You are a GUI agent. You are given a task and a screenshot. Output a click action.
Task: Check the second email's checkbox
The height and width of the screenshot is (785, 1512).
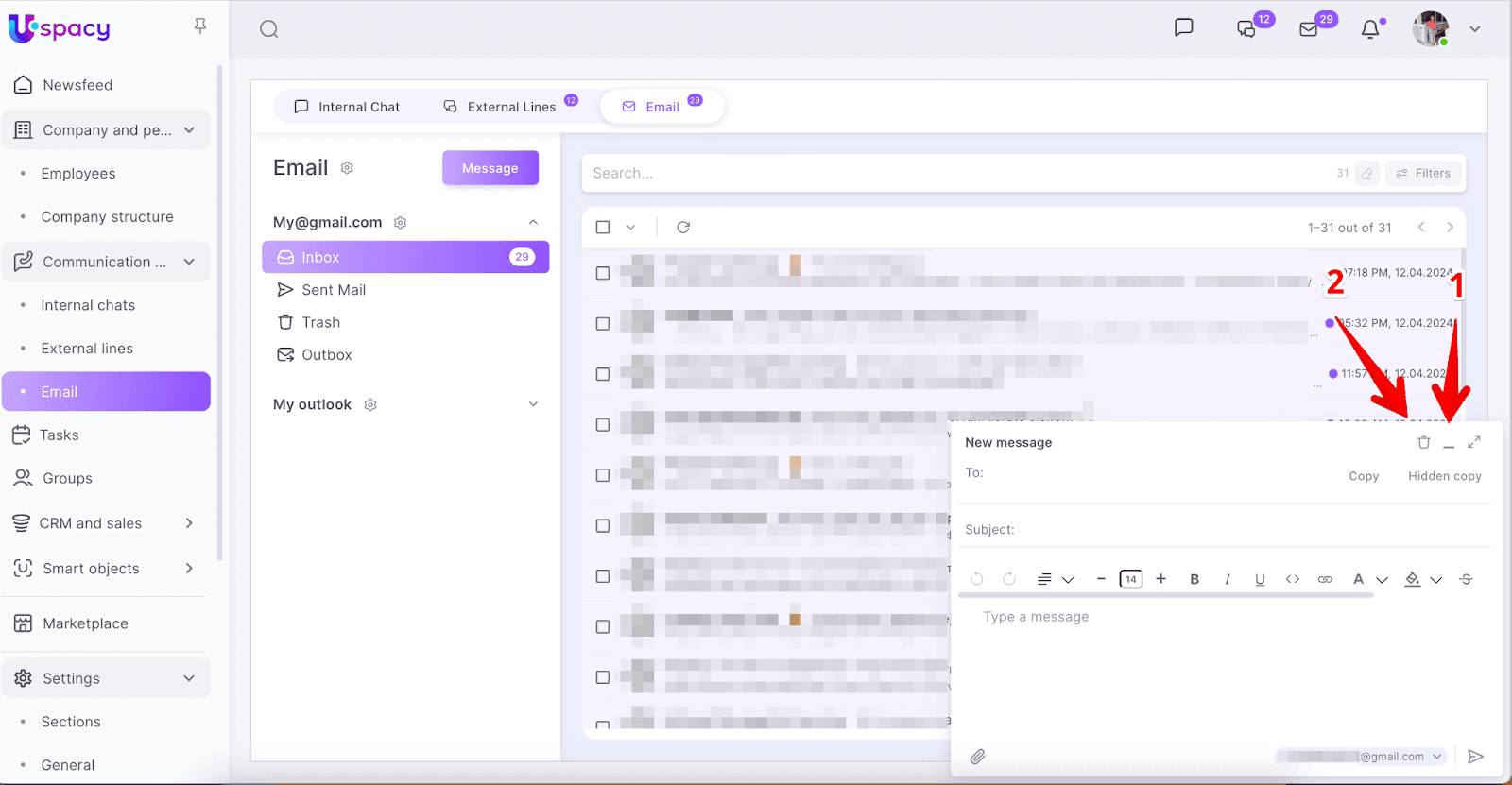603,324
